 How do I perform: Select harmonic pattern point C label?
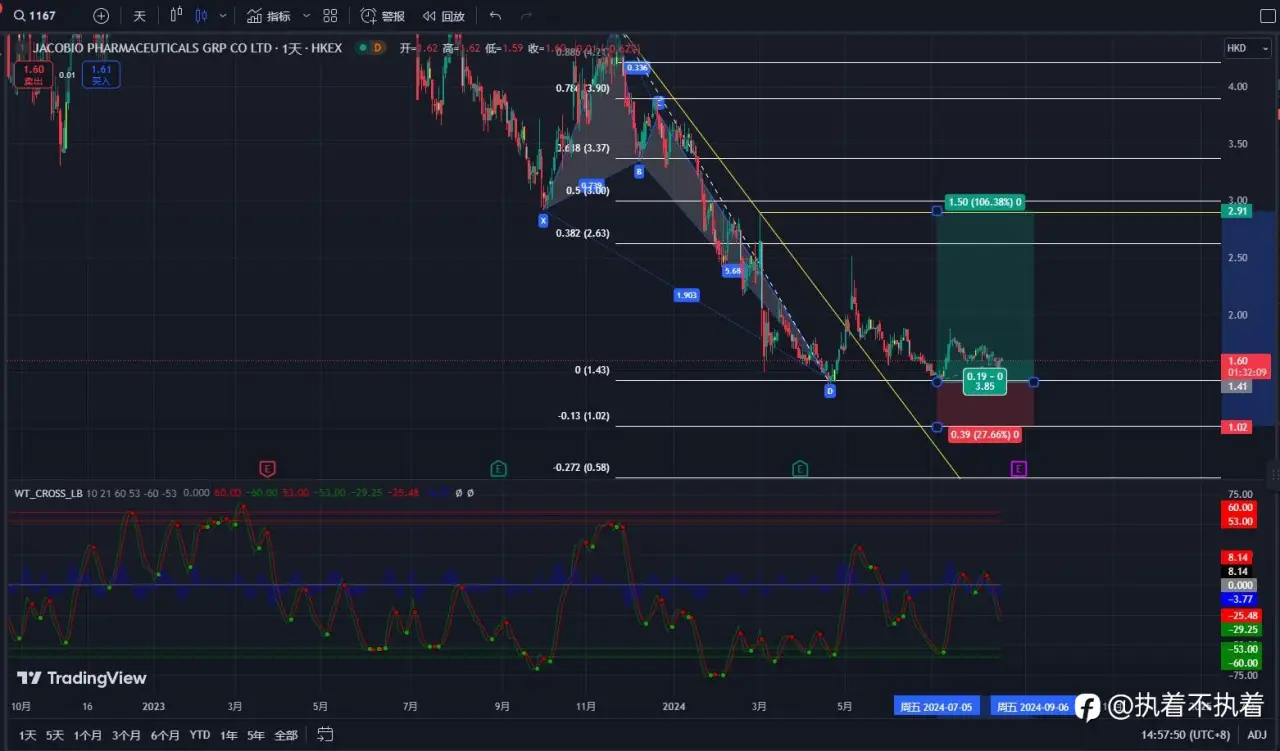pos(659,103)
